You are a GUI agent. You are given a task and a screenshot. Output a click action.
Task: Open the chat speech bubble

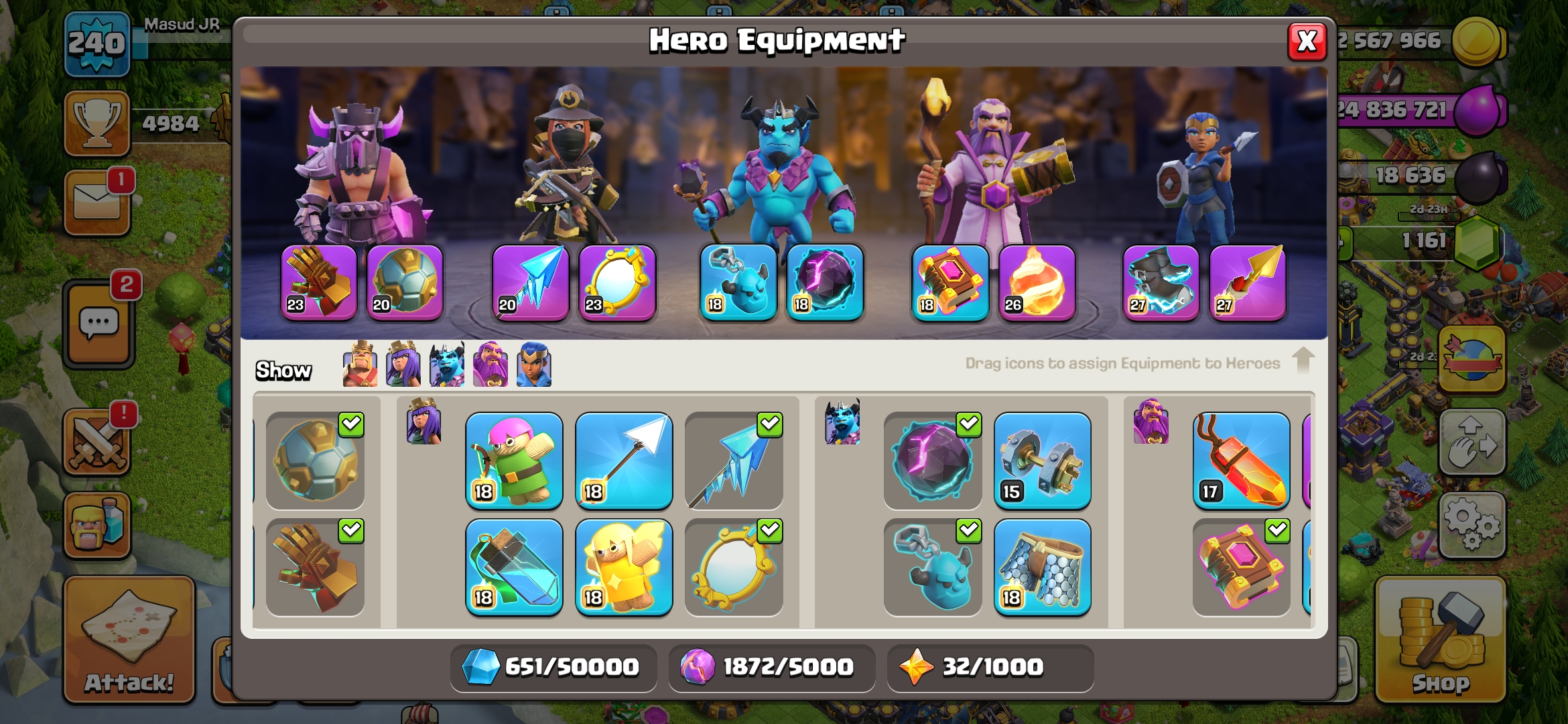pyautogui.click(x=99, y=324)
